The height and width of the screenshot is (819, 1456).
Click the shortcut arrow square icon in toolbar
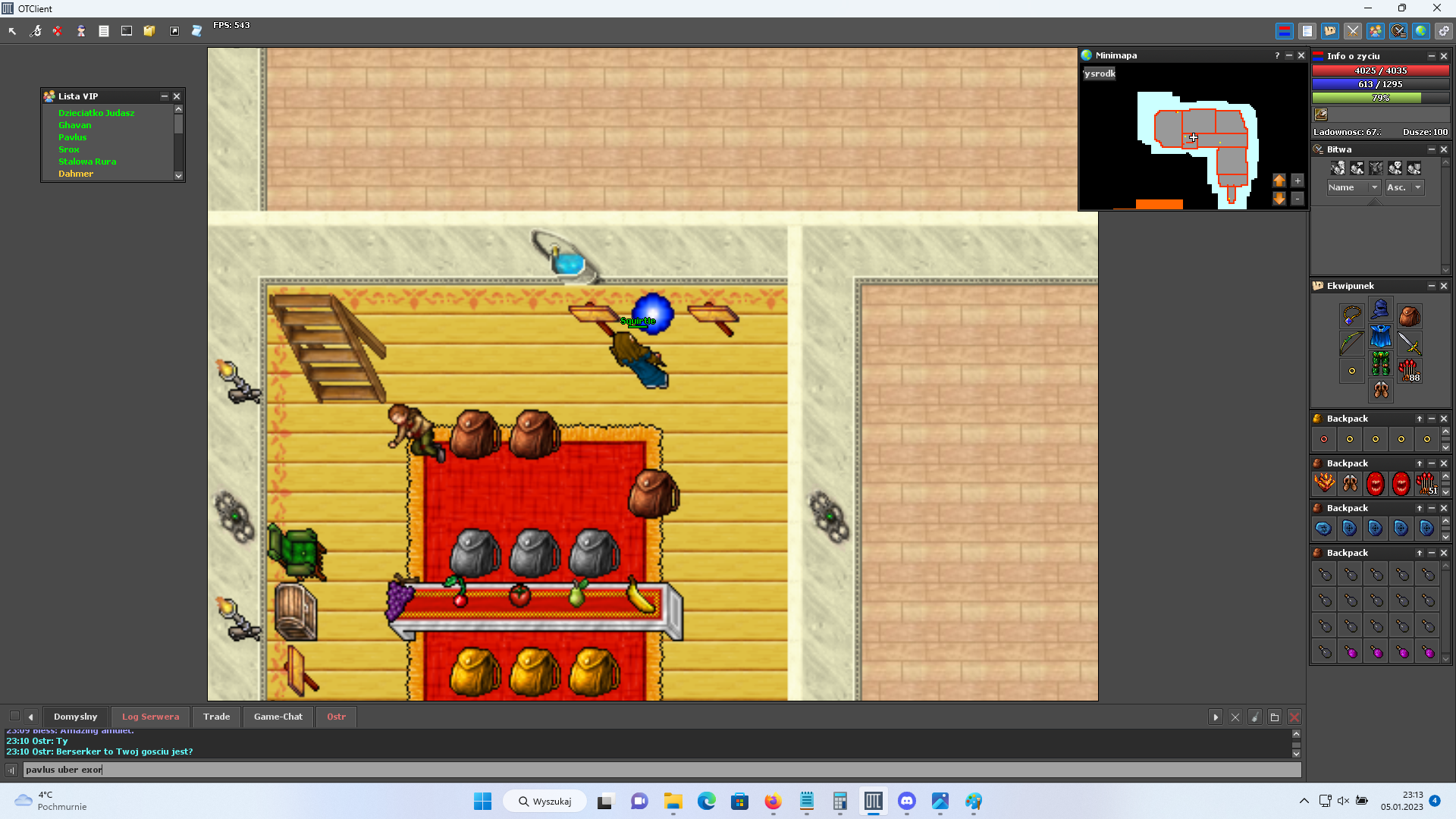point(174,31)
